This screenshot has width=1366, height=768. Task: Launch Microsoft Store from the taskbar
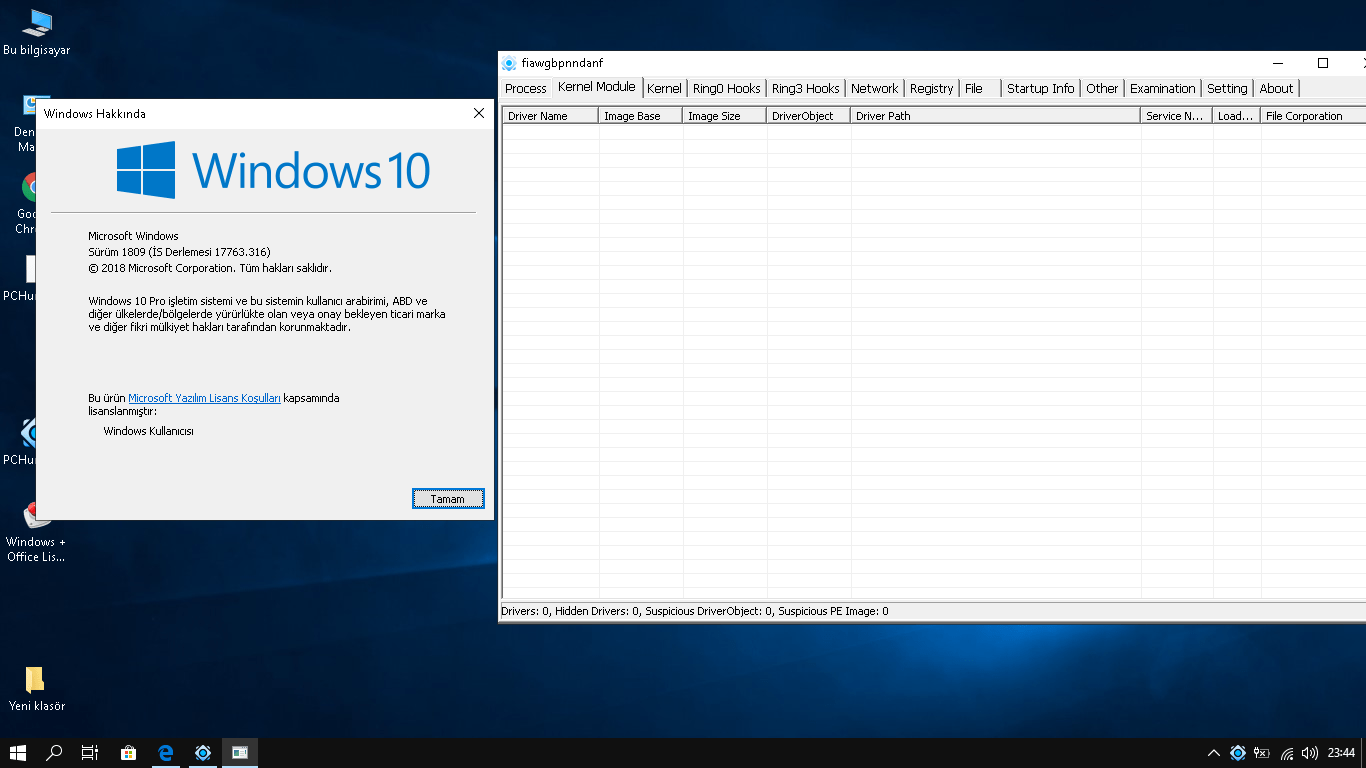tap(129, 753)
